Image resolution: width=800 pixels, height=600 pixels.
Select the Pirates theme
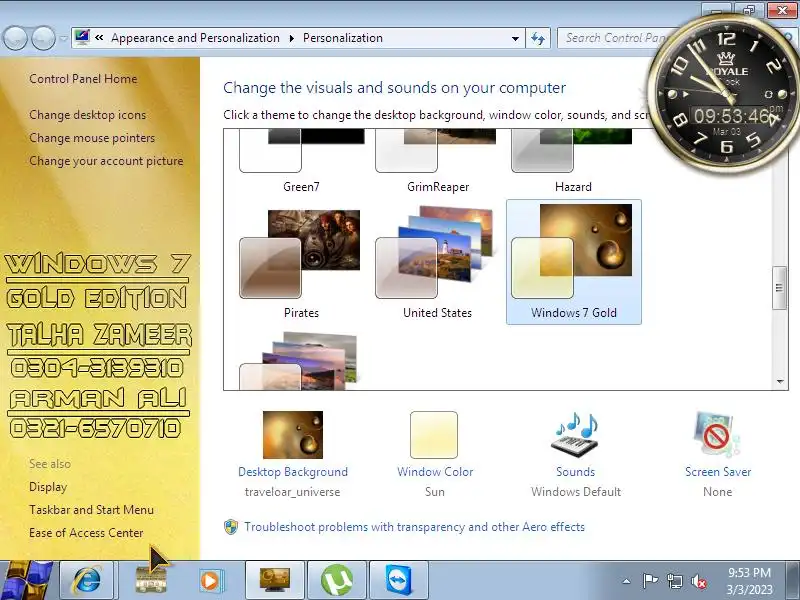[301, 262]
